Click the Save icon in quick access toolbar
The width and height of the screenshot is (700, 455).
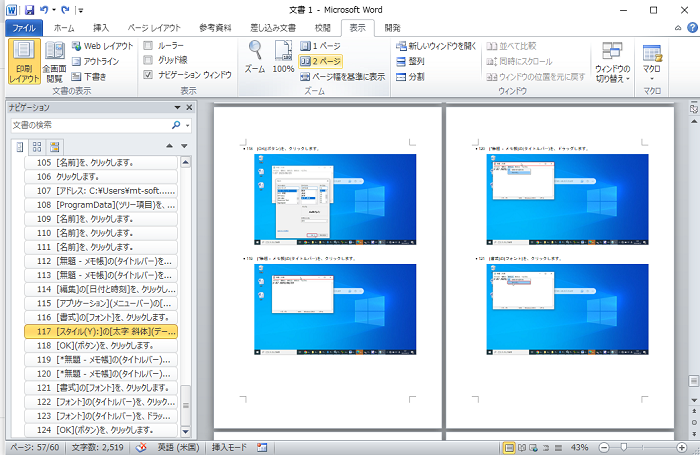pos(29,10)
